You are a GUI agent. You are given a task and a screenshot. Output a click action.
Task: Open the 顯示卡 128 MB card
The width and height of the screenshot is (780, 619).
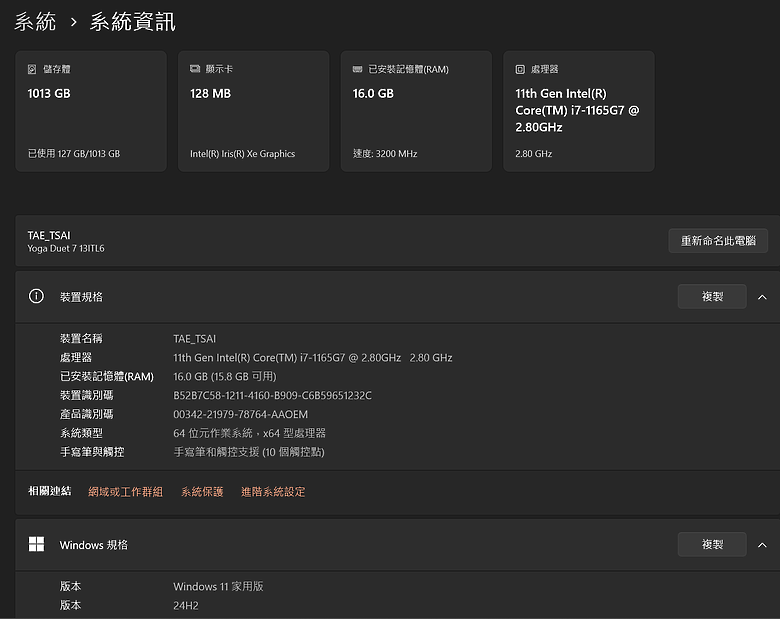click(x=254, y=111)
